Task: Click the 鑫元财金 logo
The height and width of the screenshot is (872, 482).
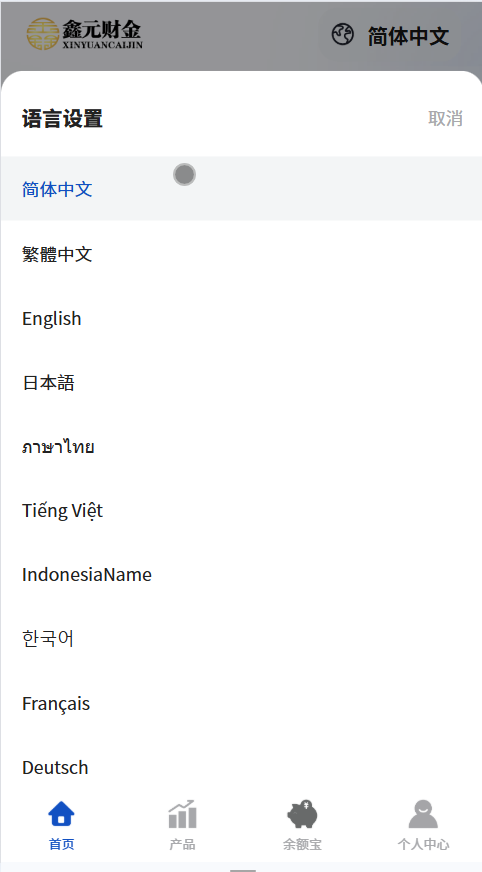Action: [x=85, y=34]
